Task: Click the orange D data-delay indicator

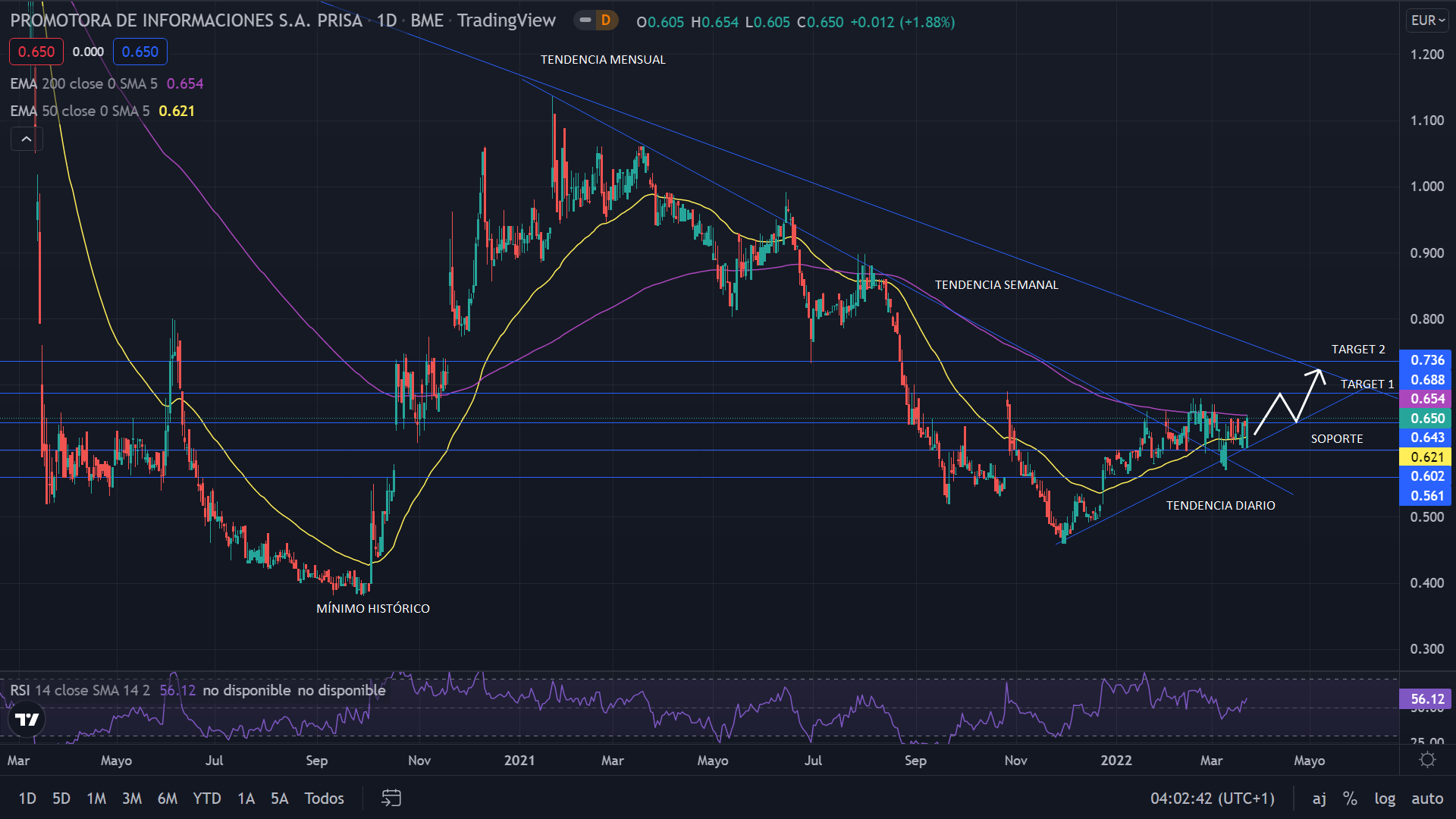Action: coord(605,20)
